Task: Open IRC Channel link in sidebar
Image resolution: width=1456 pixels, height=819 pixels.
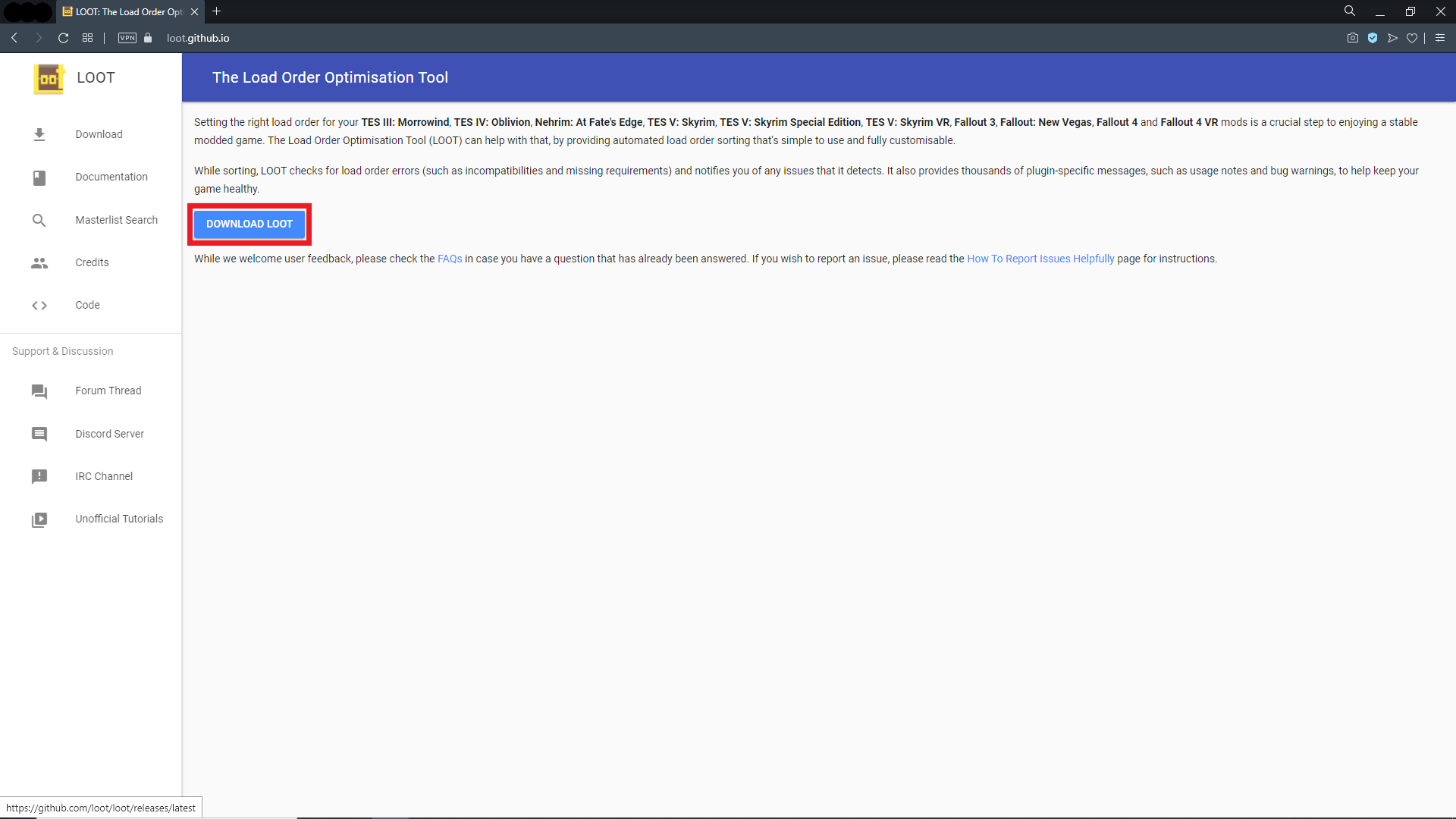Action: coord(91,476)
